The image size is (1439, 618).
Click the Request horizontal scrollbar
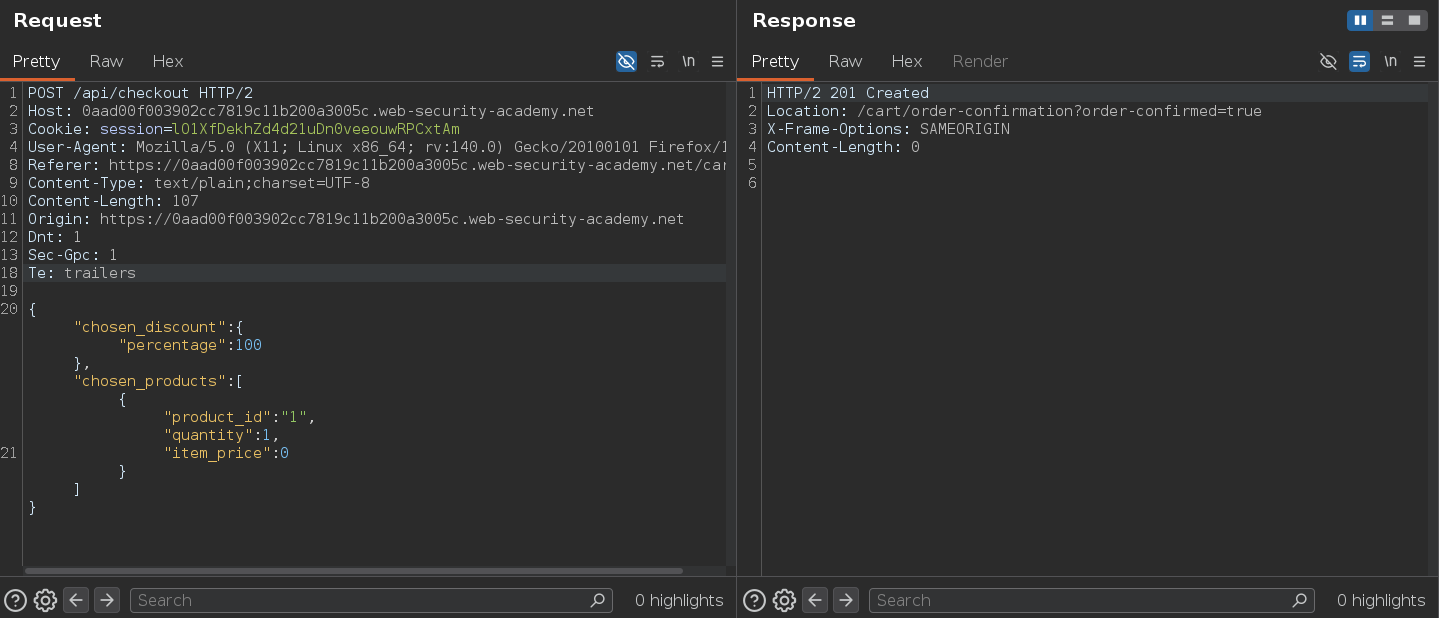click(354, 571)
